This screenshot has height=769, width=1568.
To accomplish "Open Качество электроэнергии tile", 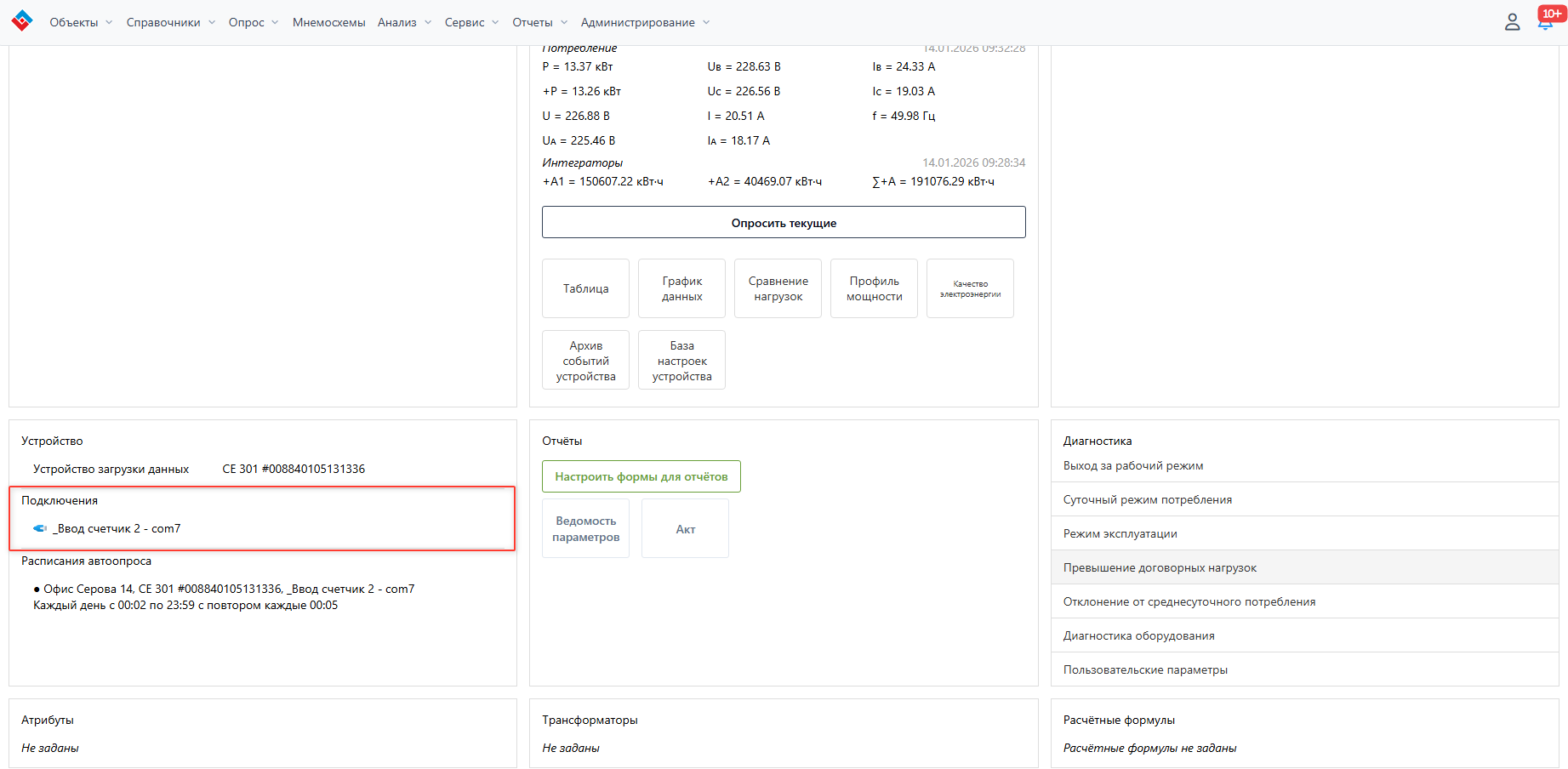I will 970,288.
